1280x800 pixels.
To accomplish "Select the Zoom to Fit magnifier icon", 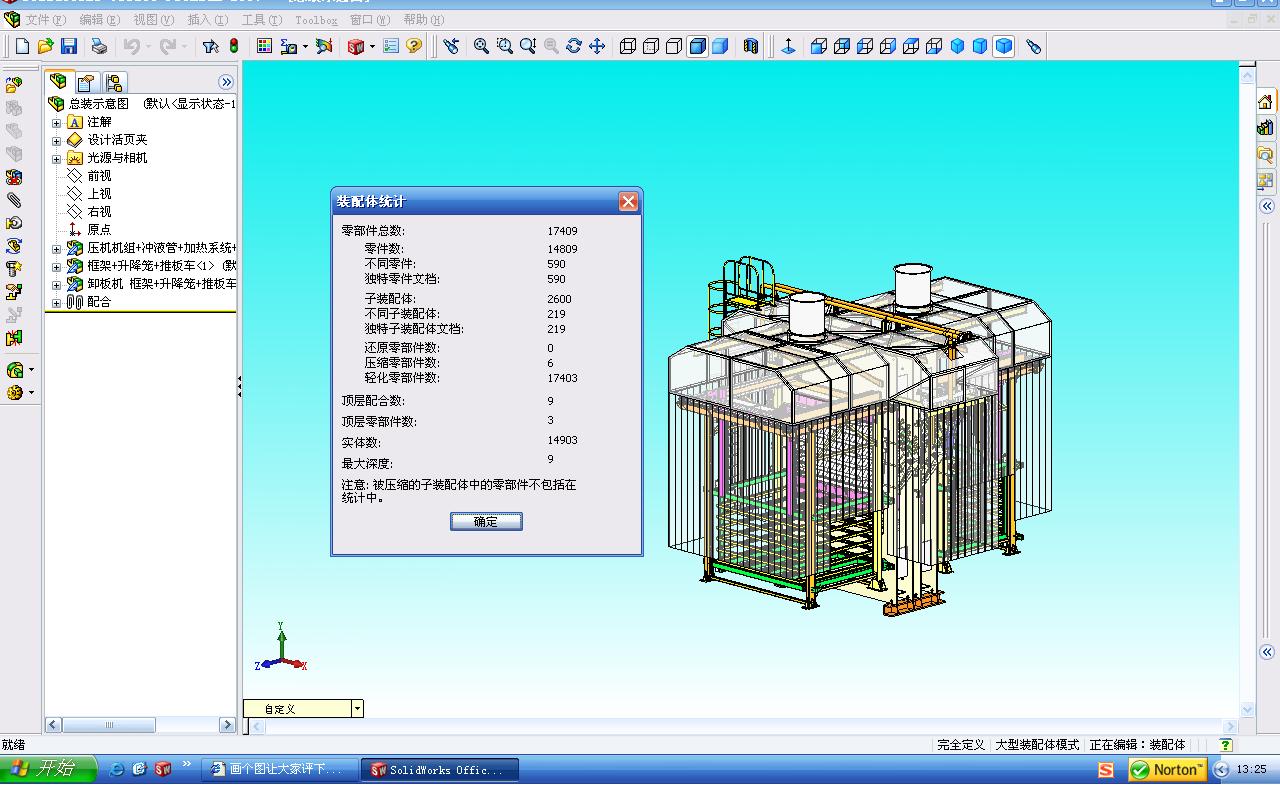I will (481, 46).
